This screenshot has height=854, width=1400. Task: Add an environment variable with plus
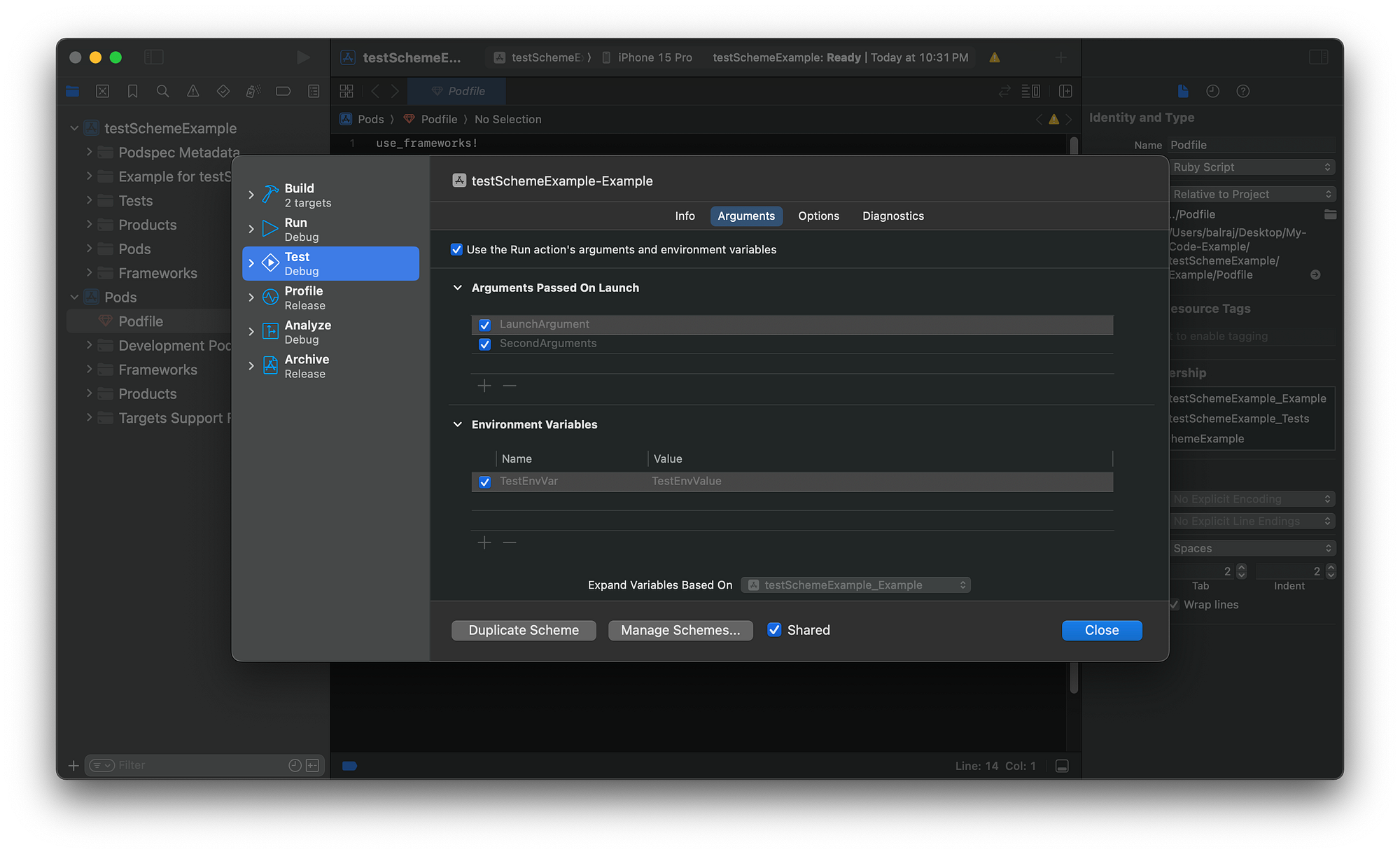pos(484,542)
